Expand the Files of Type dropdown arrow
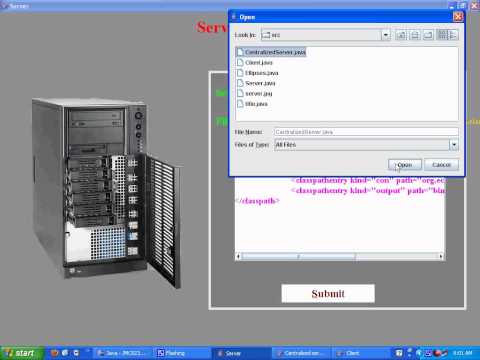Image resolution: width=480 pixels, height=360 pixels. pos(454,145)
